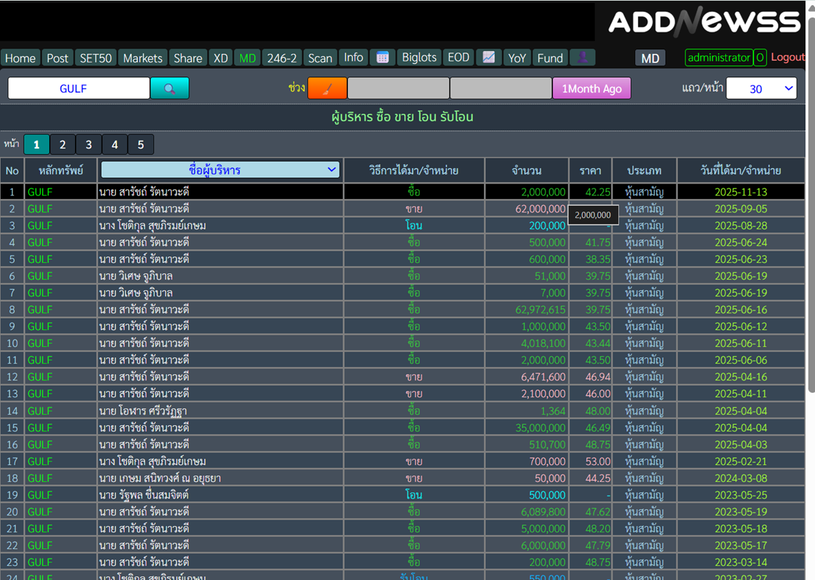Open the Biglots menu item

point(419,58)
